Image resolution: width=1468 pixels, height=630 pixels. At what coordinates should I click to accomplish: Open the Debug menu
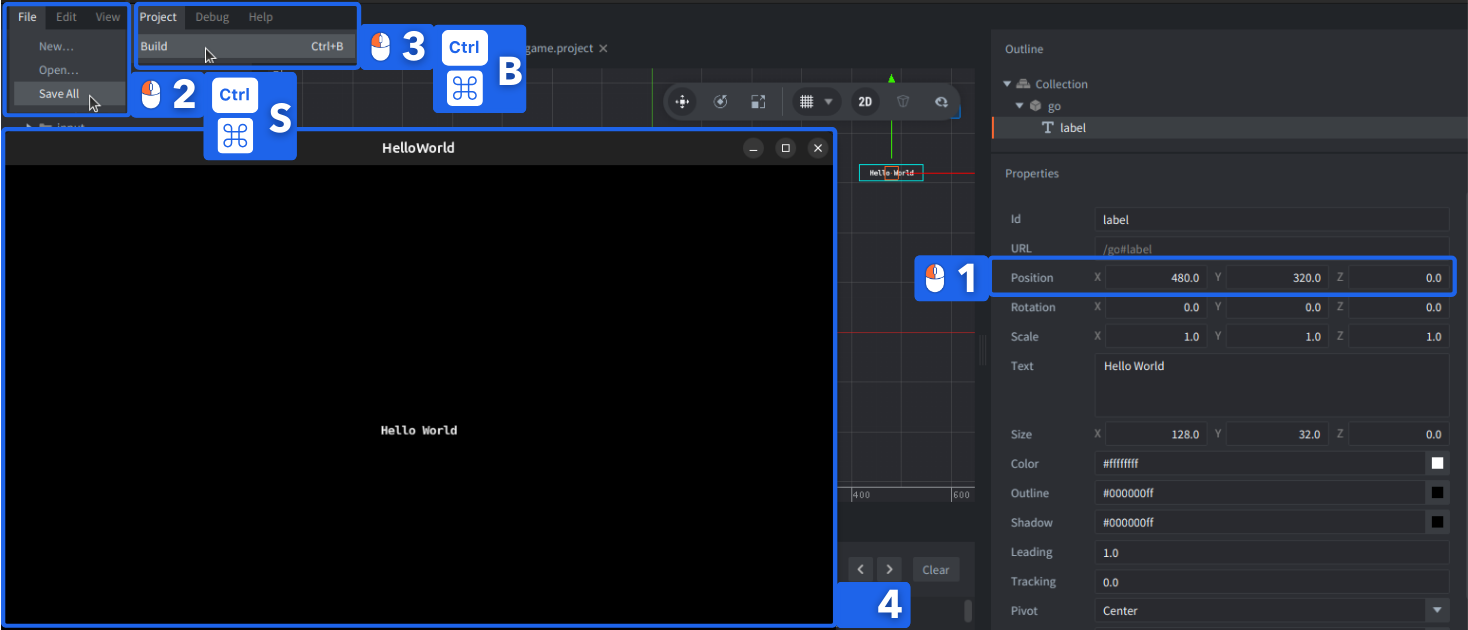211,17
